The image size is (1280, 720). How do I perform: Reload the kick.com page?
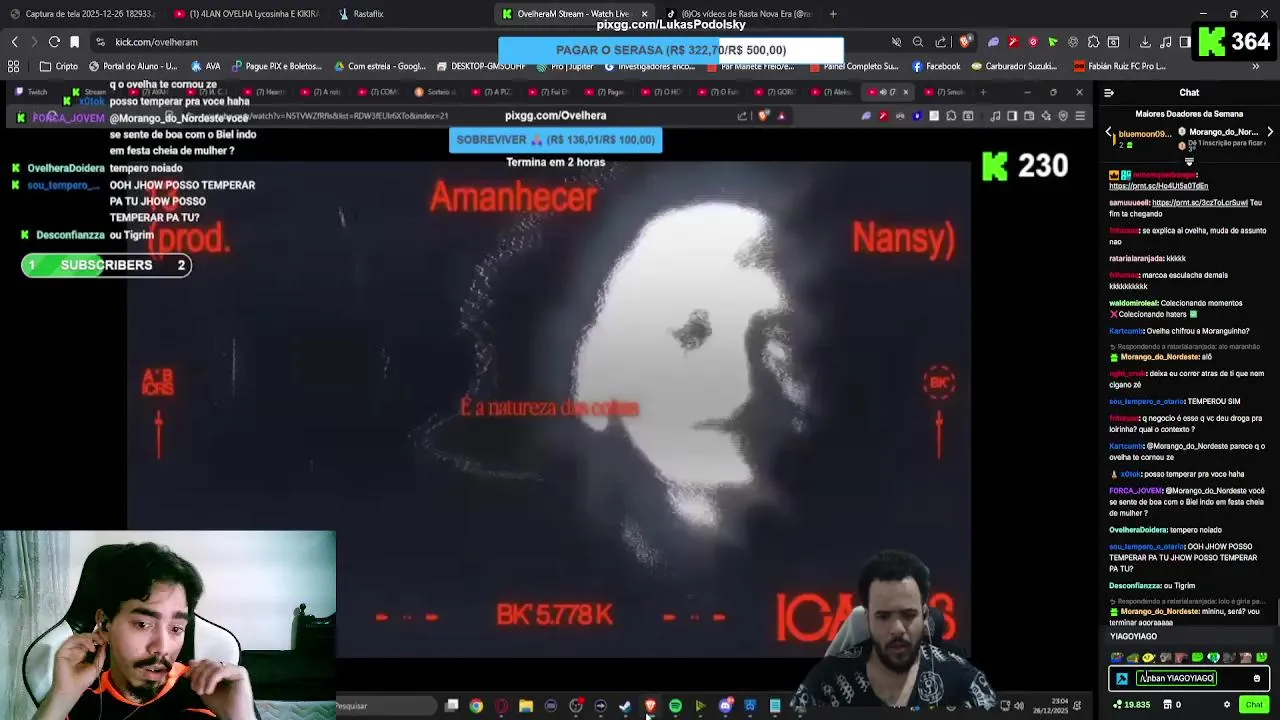[x=54, y=42]
